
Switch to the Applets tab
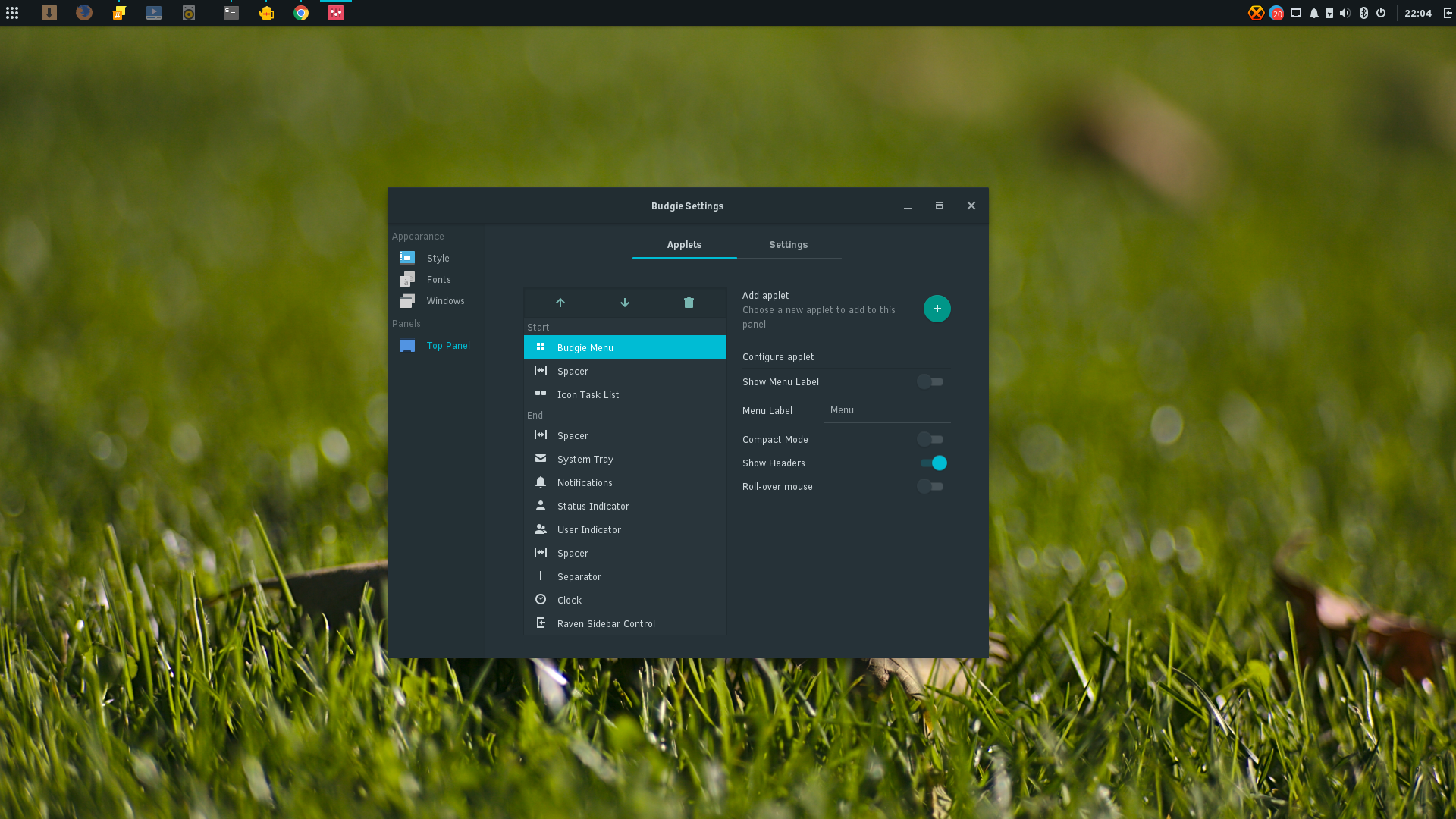pos(684,245)
